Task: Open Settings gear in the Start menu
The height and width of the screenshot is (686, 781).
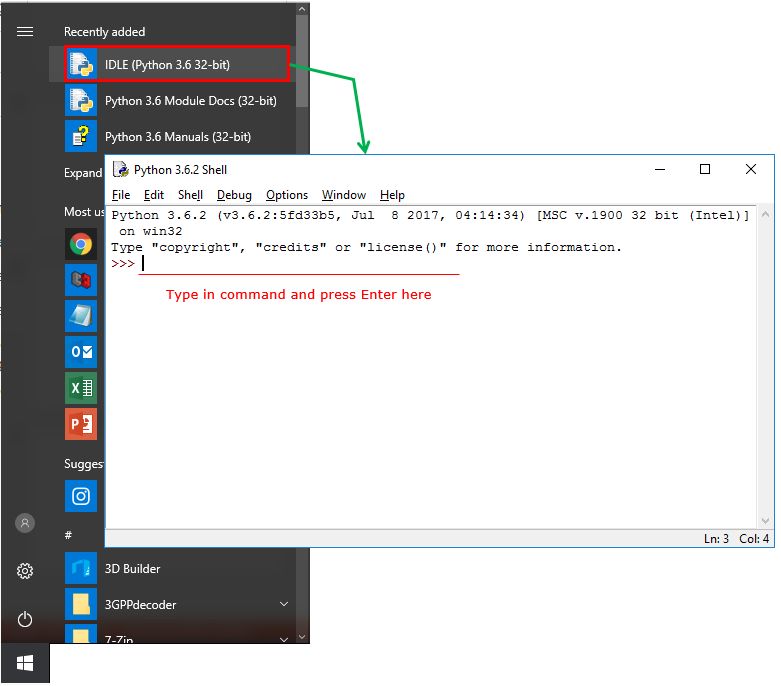Action: [25, 570]
